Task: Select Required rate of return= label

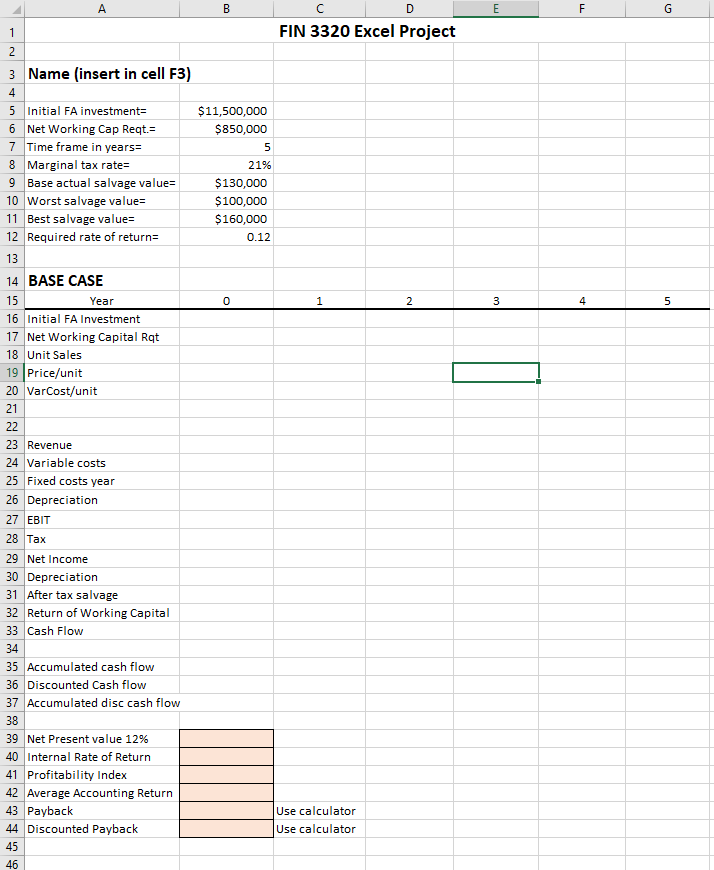Action: (93, 237)
